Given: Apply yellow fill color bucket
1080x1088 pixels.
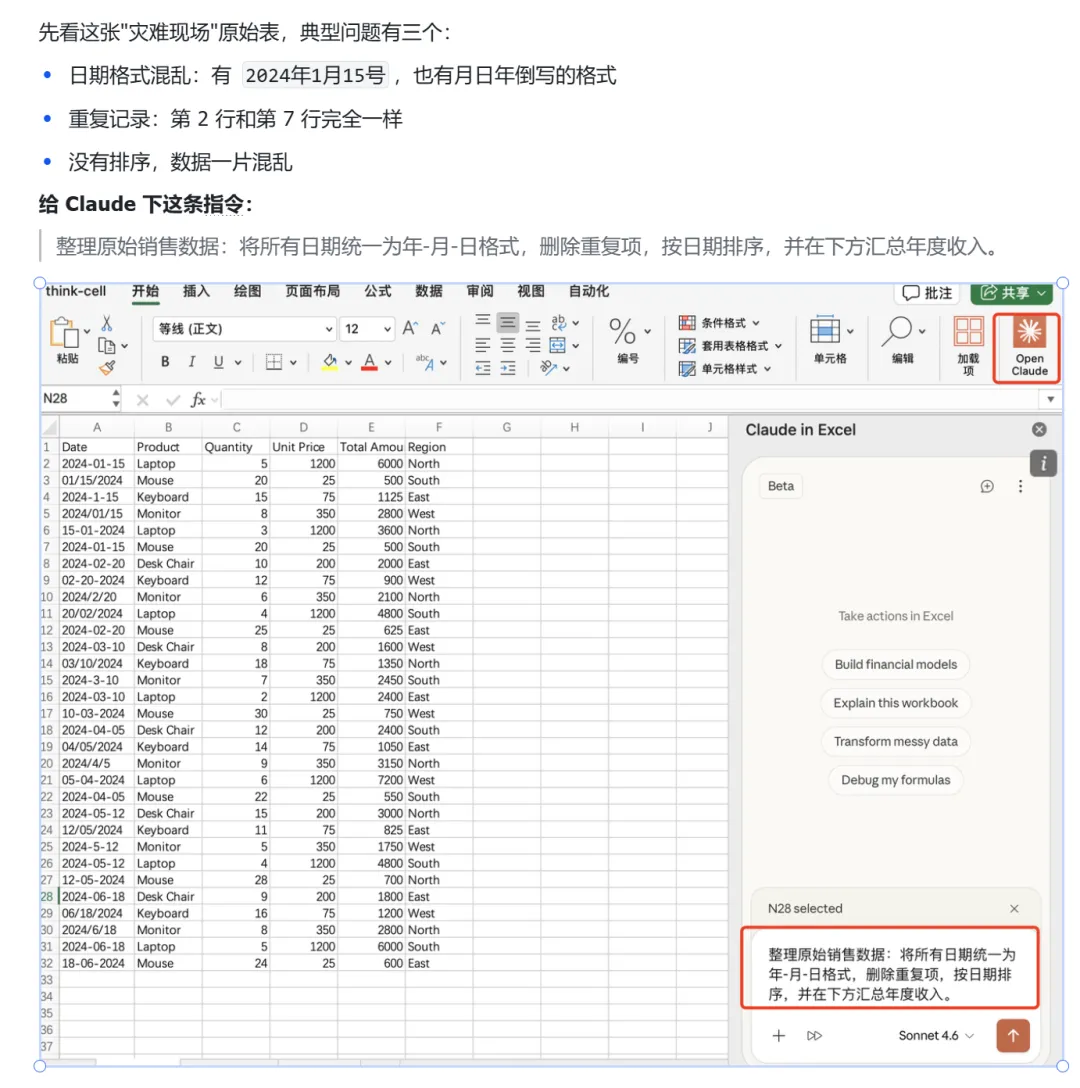Looking at the screenshot, I should (x=330, y=362).
